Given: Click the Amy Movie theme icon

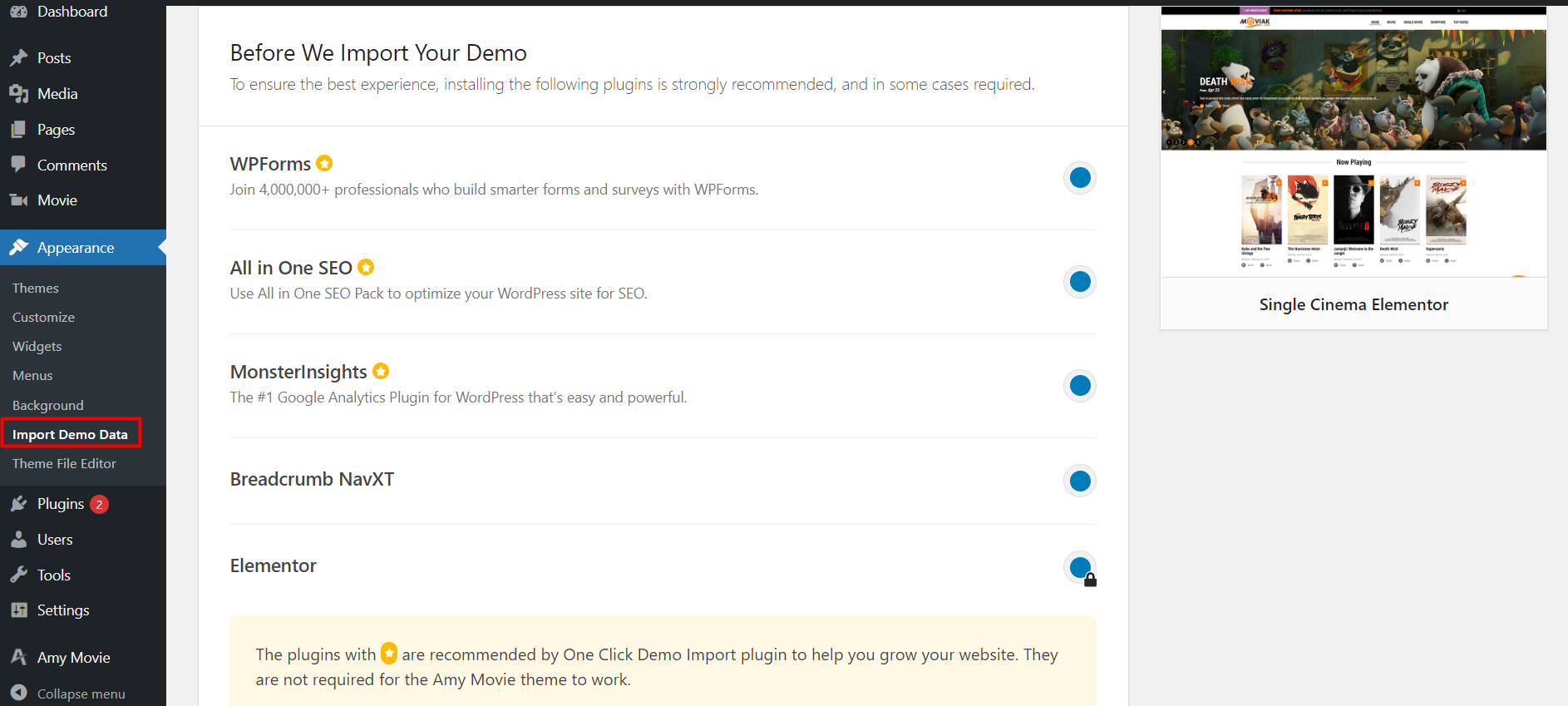Looking at the screenshot, I should point(18,657).
